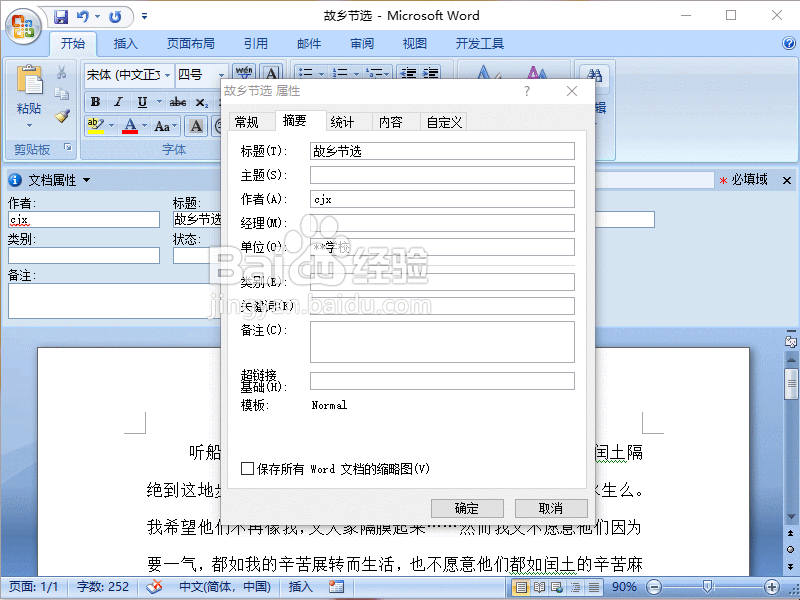
Task: Open Change Case Aa dropdown
Action: 165,126
